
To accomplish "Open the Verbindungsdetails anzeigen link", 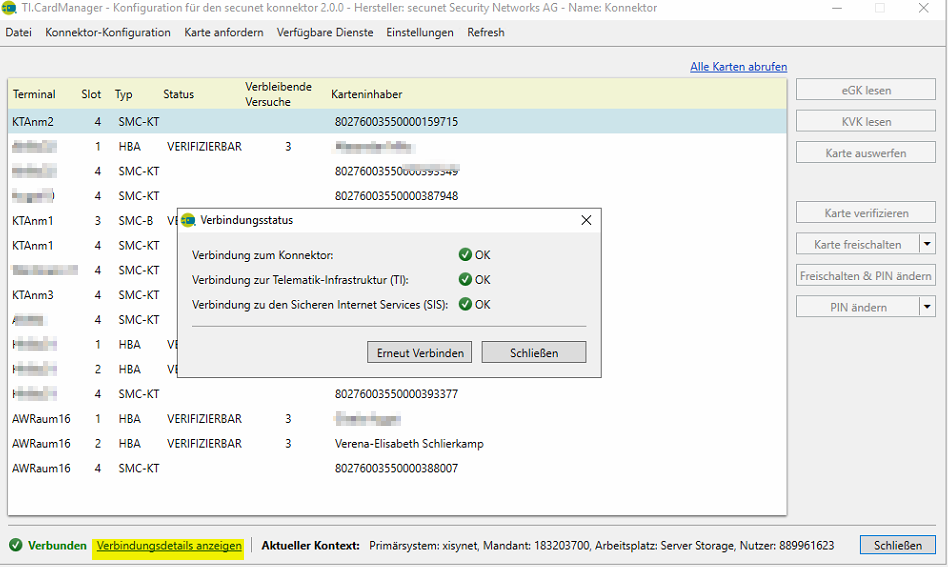I will 169,546.
